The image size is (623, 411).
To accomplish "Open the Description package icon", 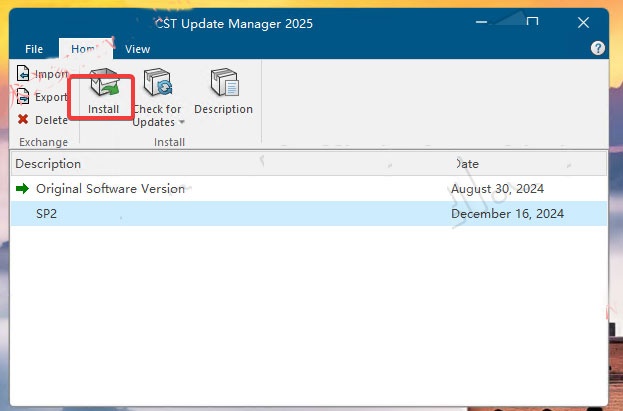I will (224, 82).
